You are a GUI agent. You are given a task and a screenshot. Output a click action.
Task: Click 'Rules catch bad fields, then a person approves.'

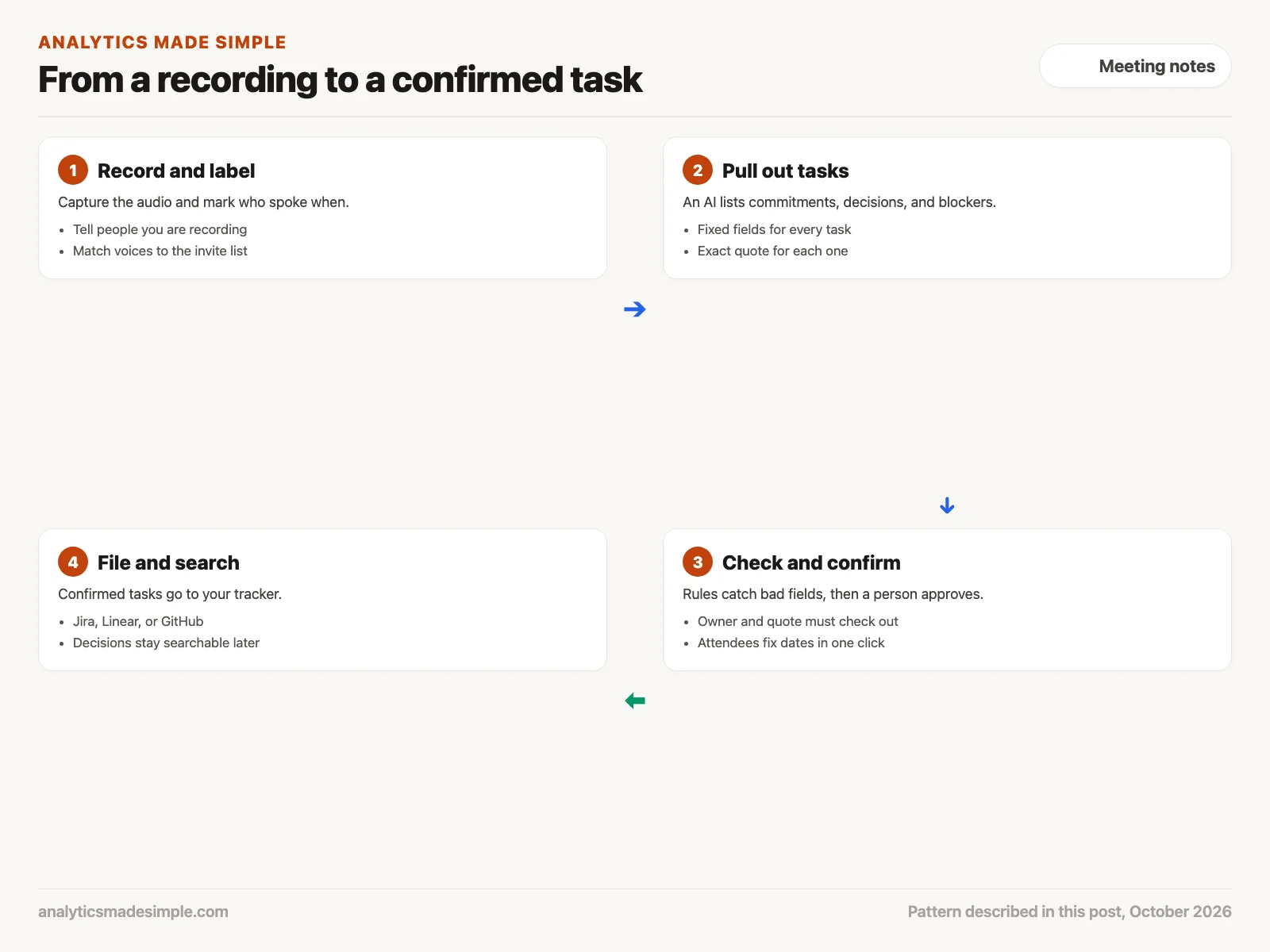pyautogui.click(x=833, y=594)
